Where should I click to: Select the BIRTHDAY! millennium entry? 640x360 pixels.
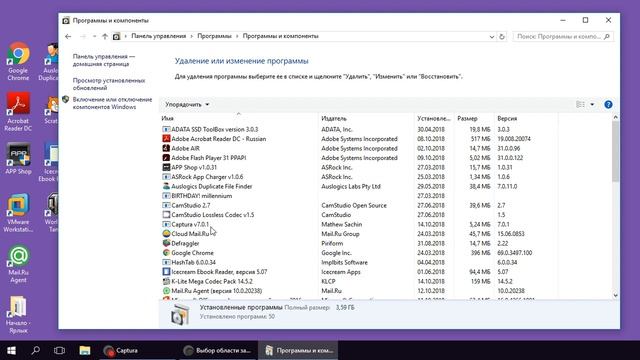pos(202,196)
